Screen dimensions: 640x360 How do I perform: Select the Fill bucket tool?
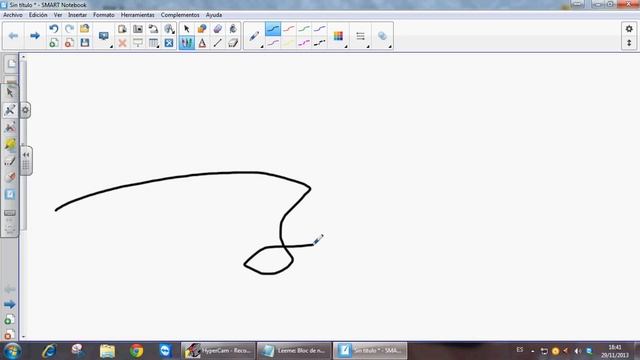(233, 29)
